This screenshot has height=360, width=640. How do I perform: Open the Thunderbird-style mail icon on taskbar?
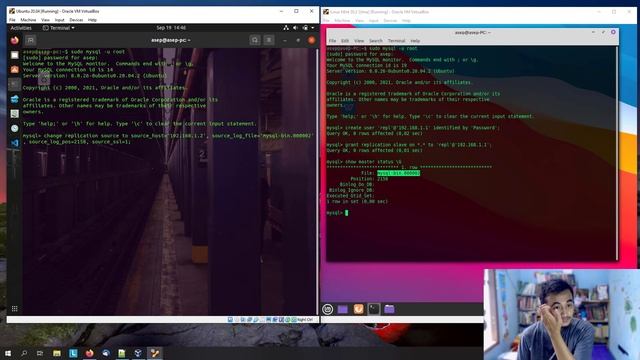(106, 353)
